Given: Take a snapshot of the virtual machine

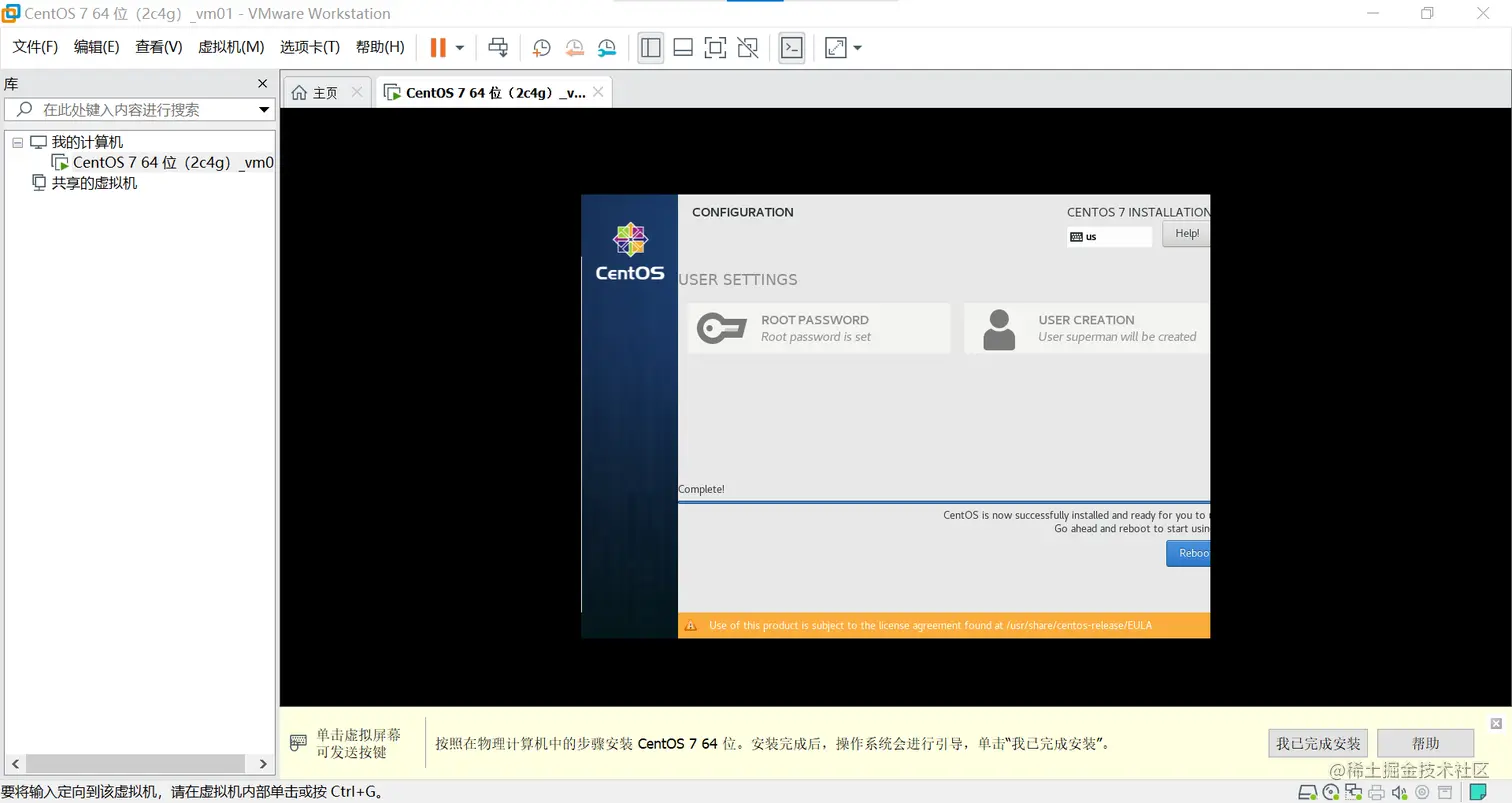Looking at the screenshot, I should pos(541,47).
